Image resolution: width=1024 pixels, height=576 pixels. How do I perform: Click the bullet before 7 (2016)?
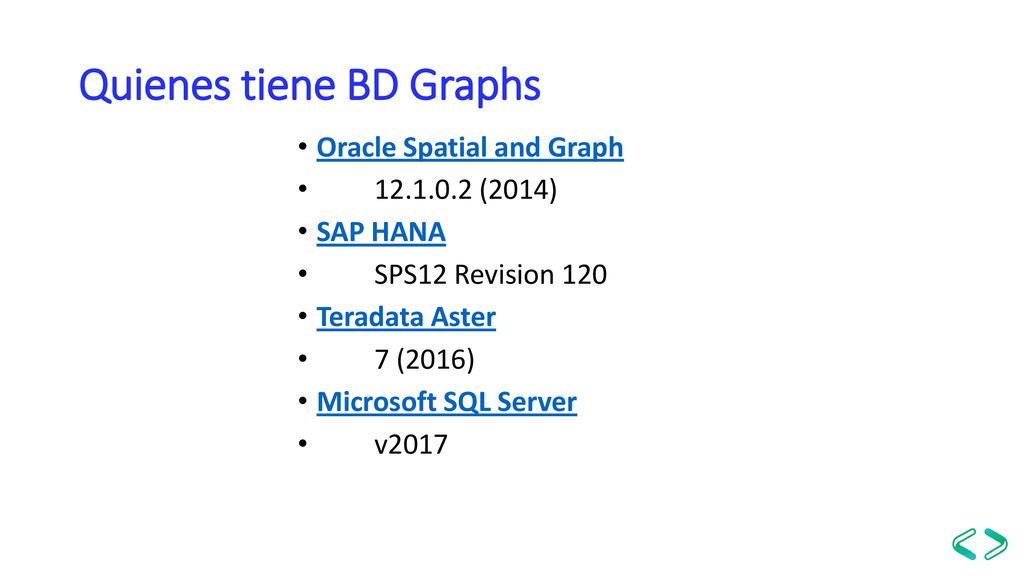(x=302, y=359)
